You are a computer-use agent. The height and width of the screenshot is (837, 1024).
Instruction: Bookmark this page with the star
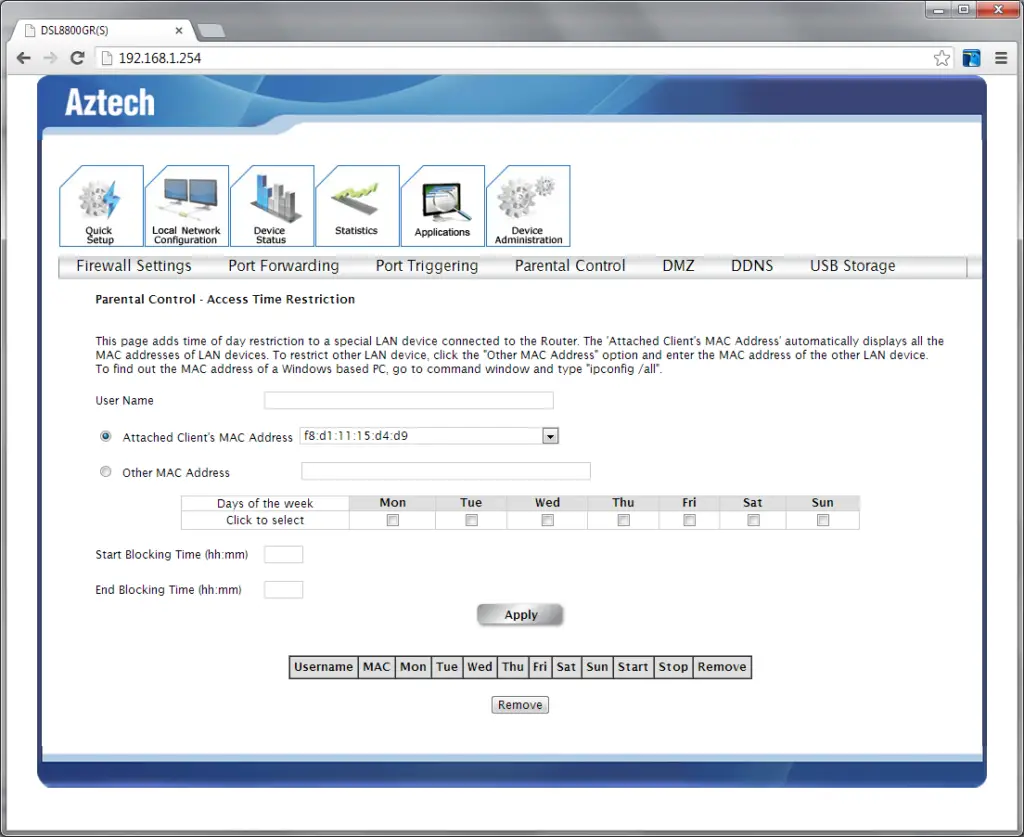(x=942, y=58)
